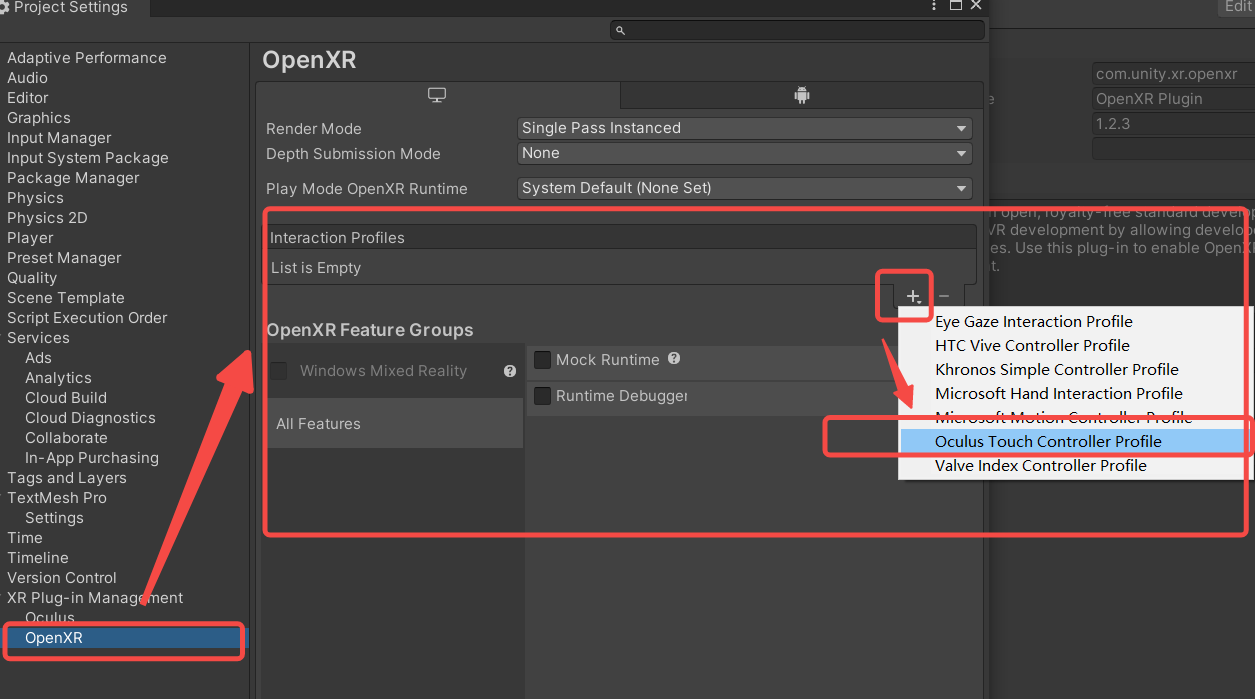Choose Microsoft Hand Interaction Profile
Image resolution: width=1255 pixels, height=699 pixels.
tap(1059, 394)
